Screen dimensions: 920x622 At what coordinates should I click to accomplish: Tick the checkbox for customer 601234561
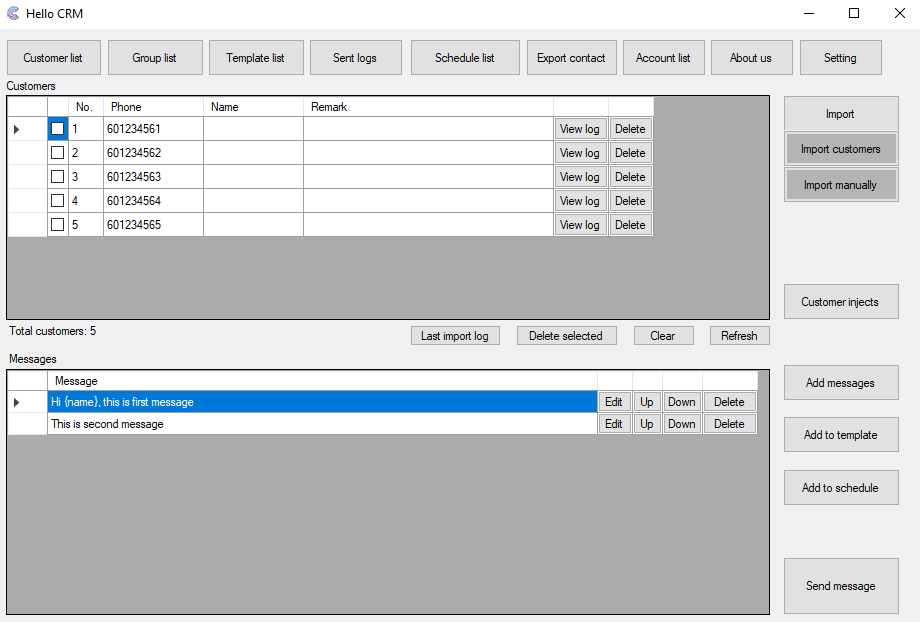(58, 129)
